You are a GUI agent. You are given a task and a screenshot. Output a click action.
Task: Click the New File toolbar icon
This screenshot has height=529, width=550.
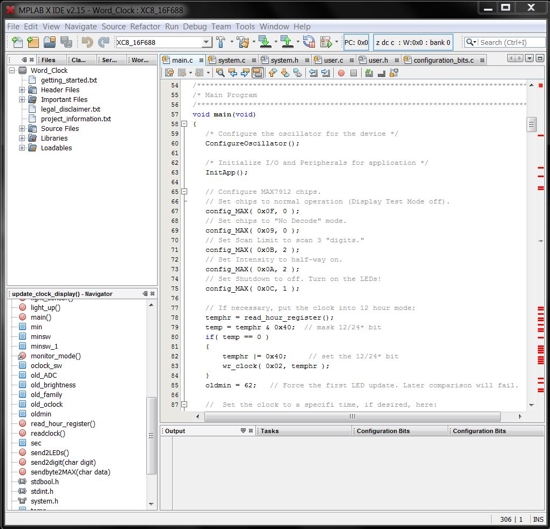coord(17,42)
